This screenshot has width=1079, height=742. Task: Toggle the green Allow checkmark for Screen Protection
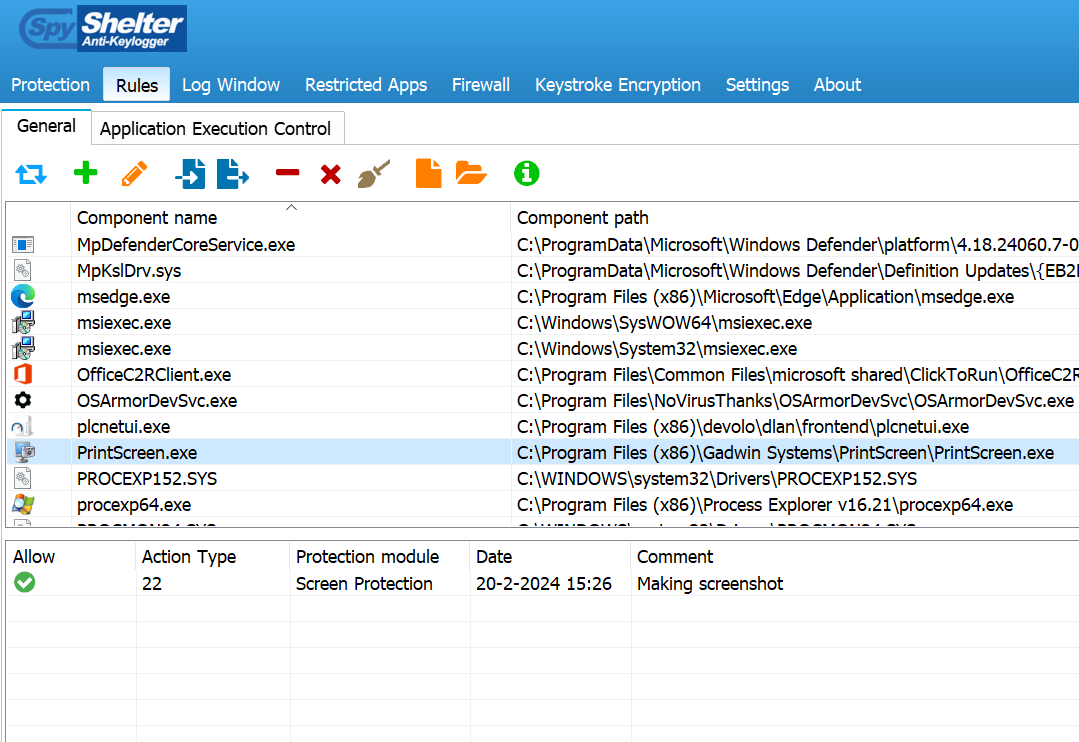click(x=25, y=583)
